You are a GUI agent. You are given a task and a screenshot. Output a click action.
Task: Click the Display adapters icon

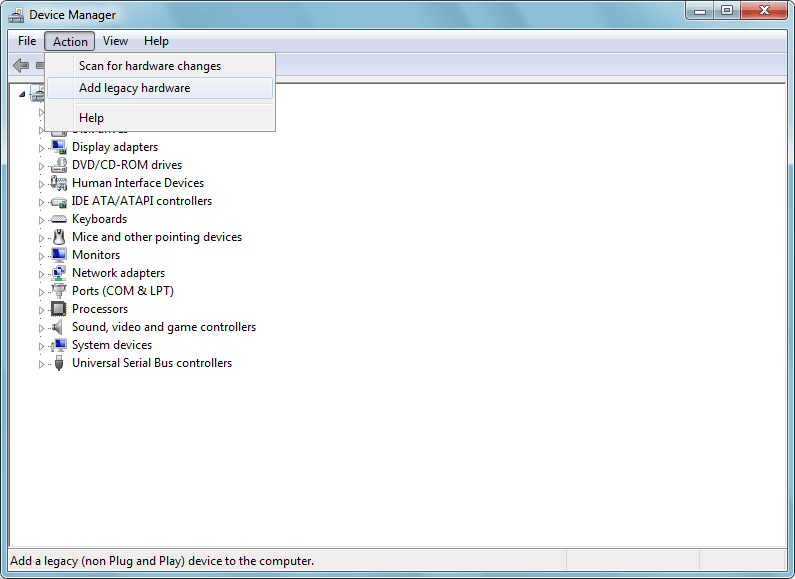point(59,147)
